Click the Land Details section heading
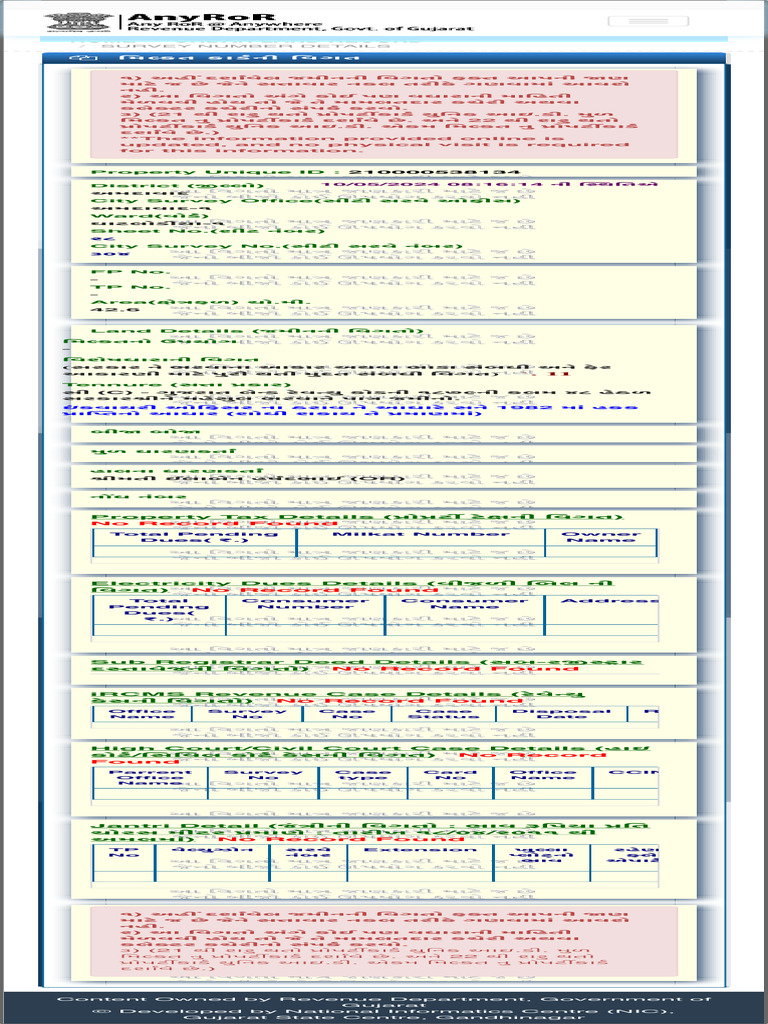 257,331
